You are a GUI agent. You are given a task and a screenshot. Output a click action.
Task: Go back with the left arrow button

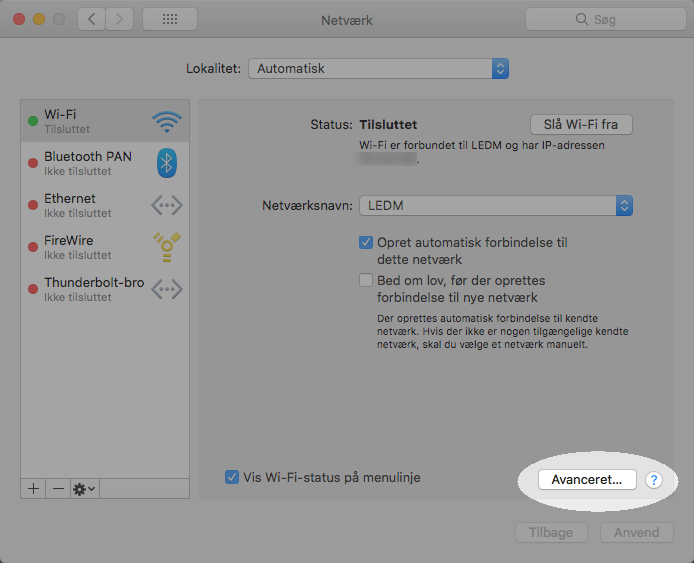92,19
